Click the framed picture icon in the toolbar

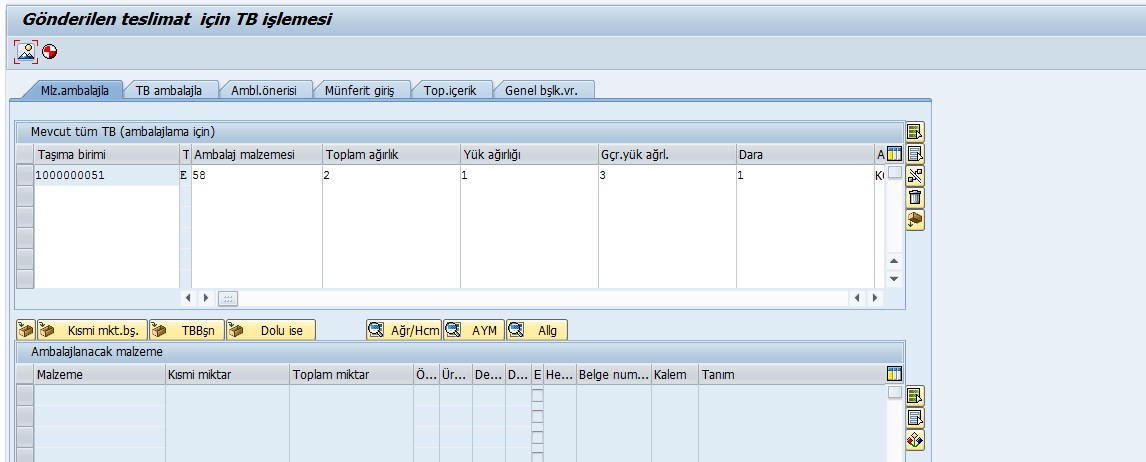(27, 51)
